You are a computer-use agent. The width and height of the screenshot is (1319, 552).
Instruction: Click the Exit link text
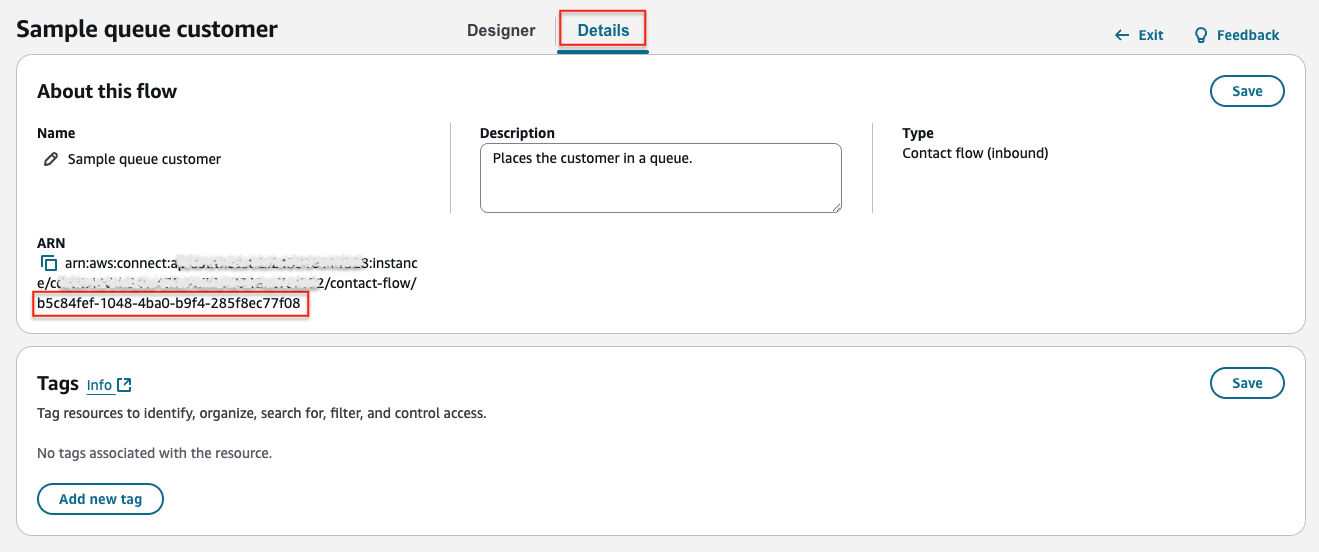(x=1151, y=35)
